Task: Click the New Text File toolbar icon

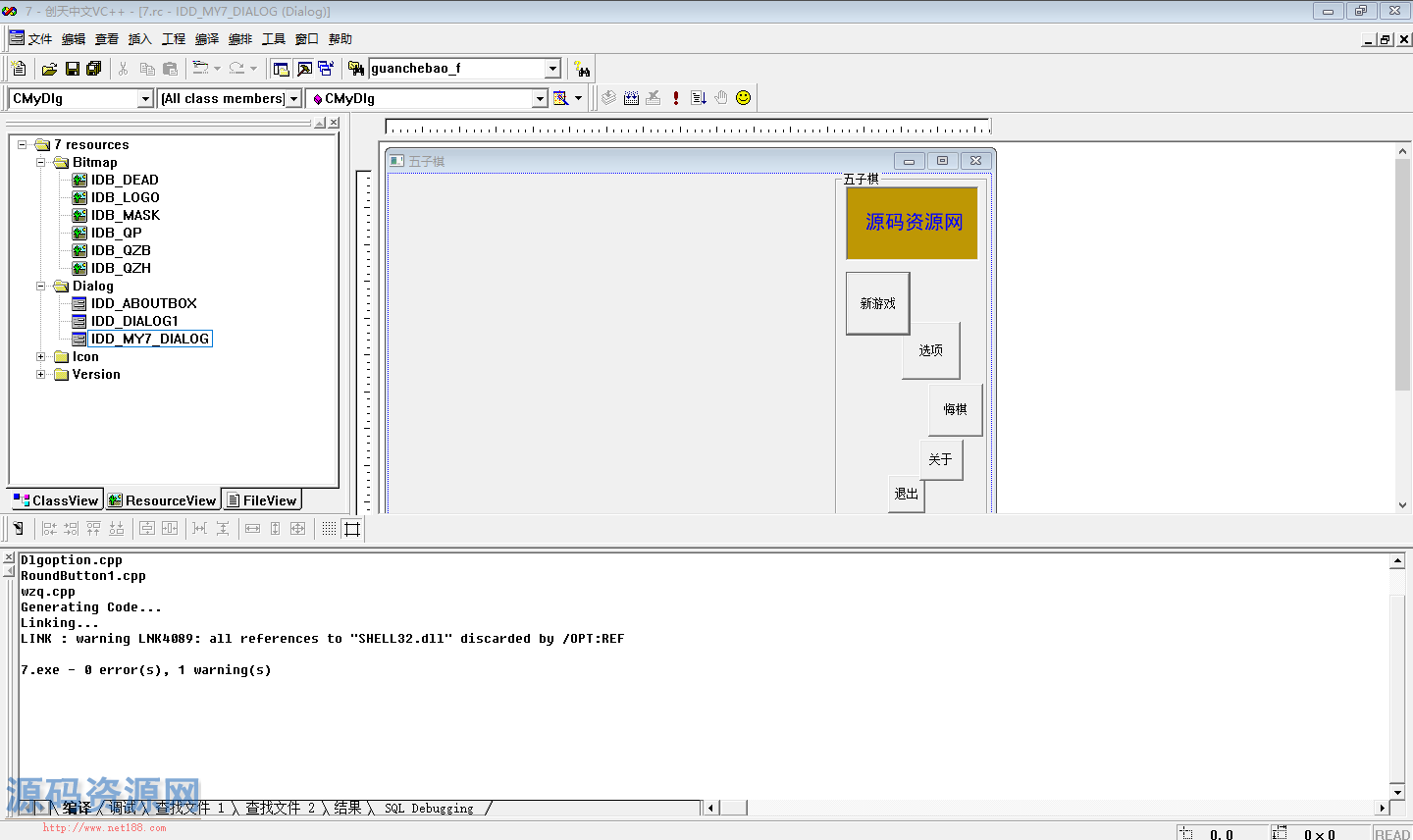Action: [x=19, y=69]
